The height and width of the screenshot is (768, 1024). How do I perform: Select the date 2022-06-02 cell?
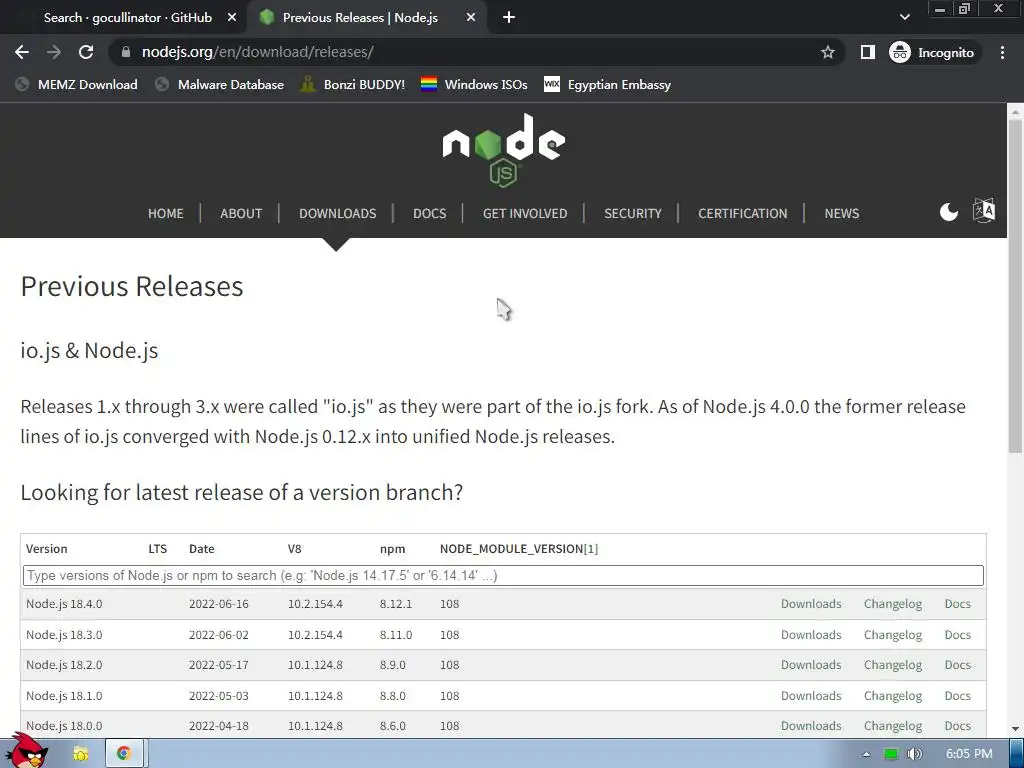click(219, 635)
